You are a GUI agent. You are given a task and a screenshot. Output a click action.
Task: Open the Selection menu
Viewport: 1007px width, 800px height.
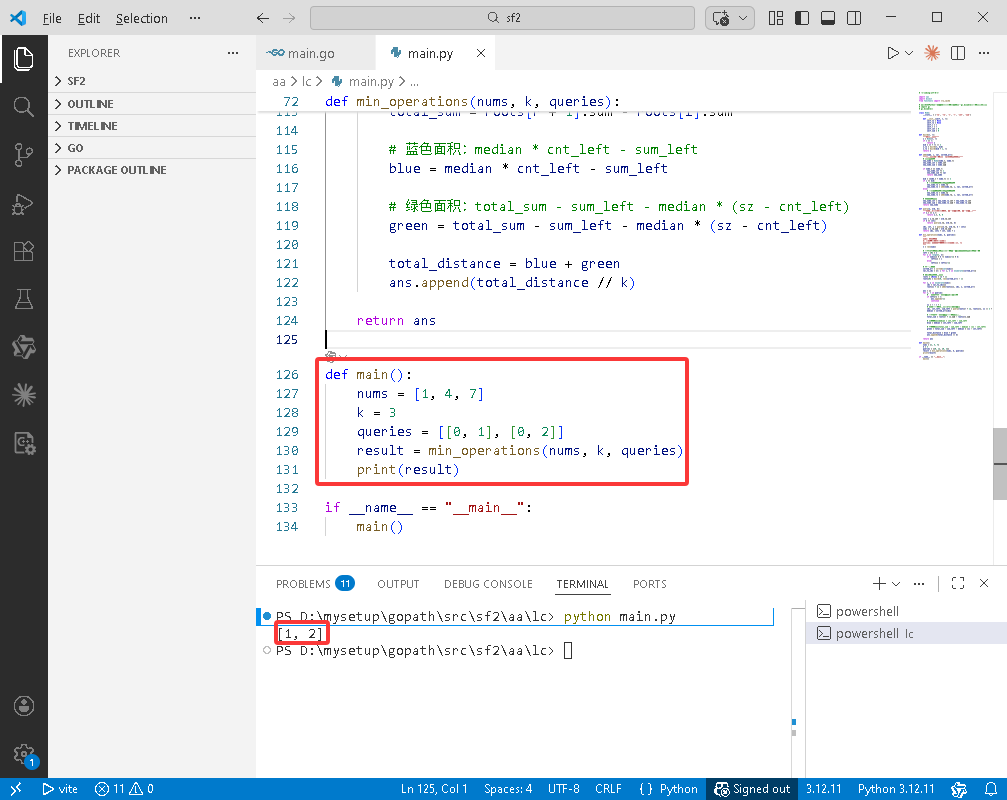click(141, 18)
